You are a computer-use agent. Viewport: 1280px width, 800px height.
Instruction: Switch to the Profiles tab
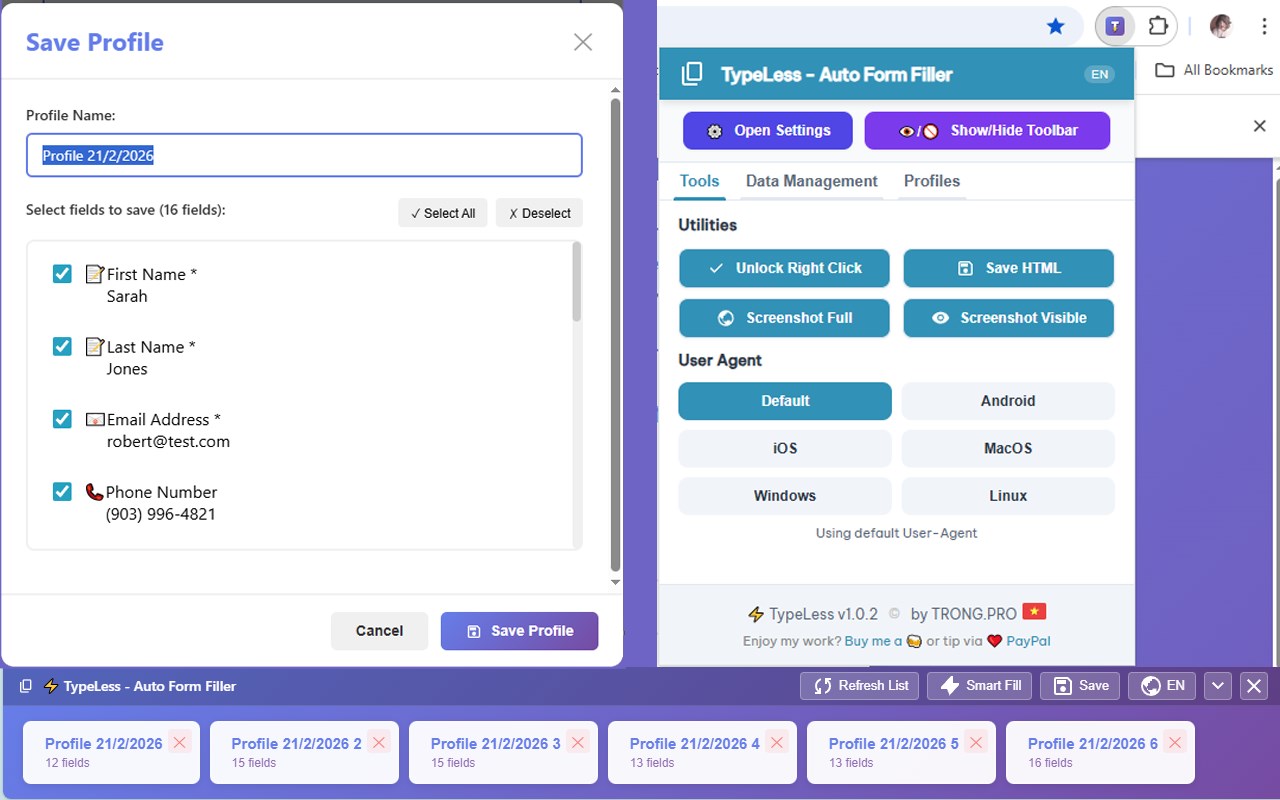(x=932, y=181)
